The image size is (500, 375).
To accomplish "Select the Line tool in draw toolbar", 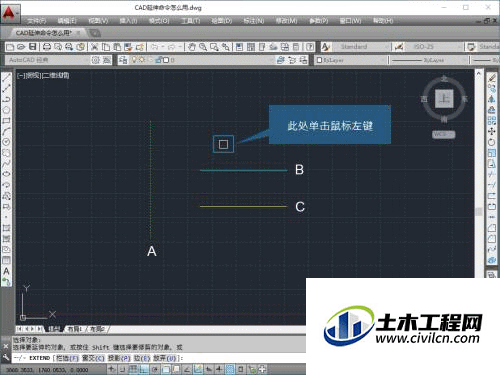I will click(6, 78).
